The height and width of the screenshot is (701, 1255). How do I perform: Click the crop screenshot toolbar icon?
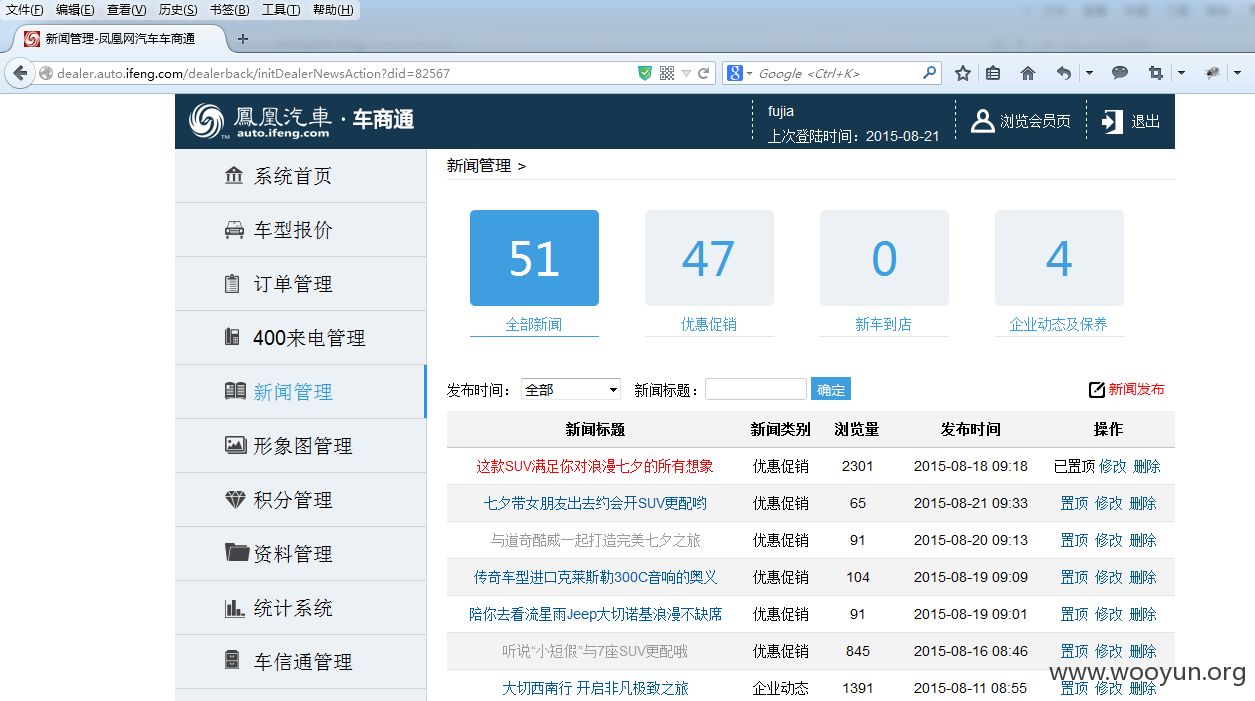pyautogui.click(x=1155, y=73)
